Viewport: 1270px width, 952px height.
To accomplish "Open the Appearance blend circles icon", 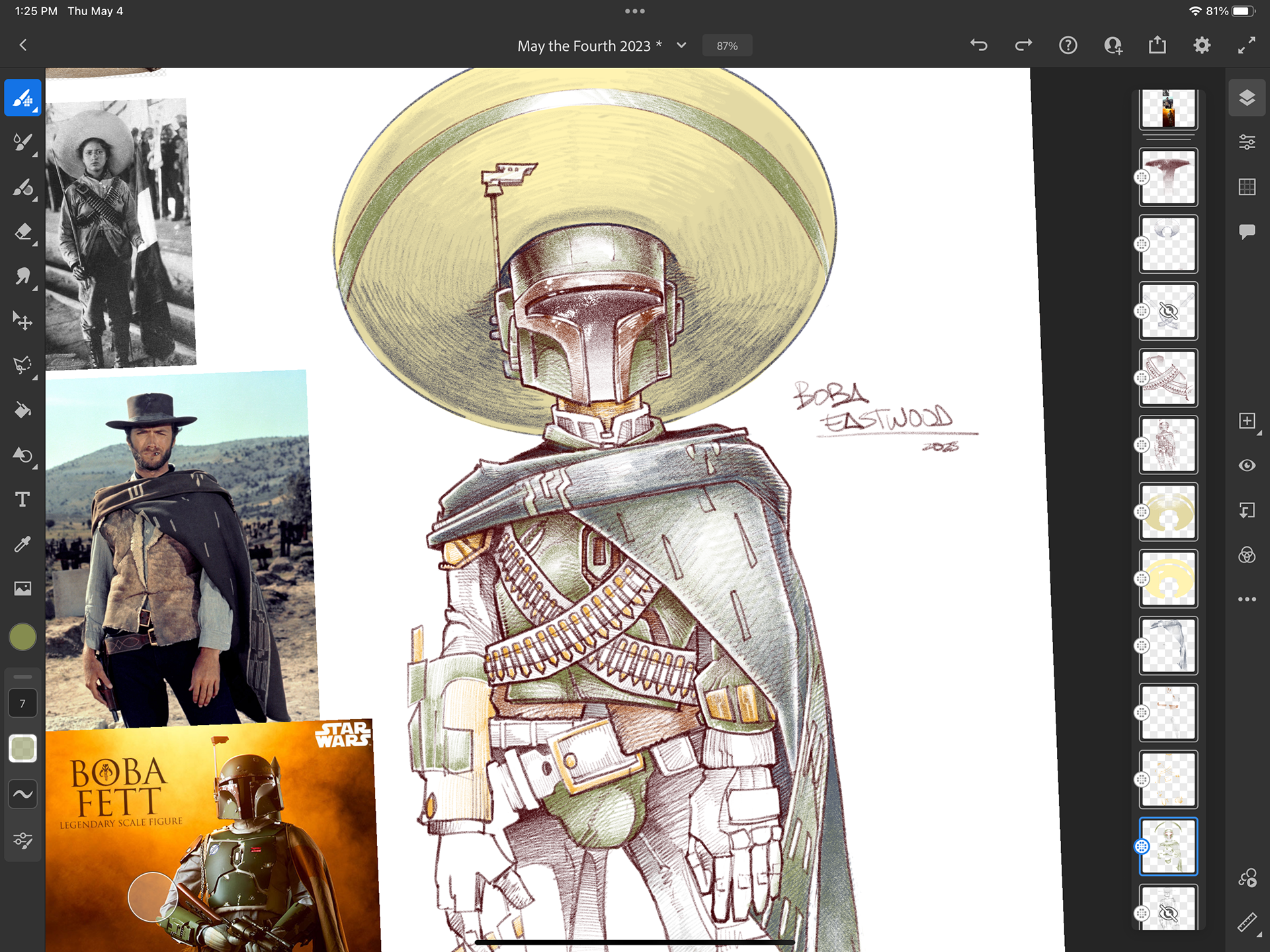I will click(x=1247, y=554).
